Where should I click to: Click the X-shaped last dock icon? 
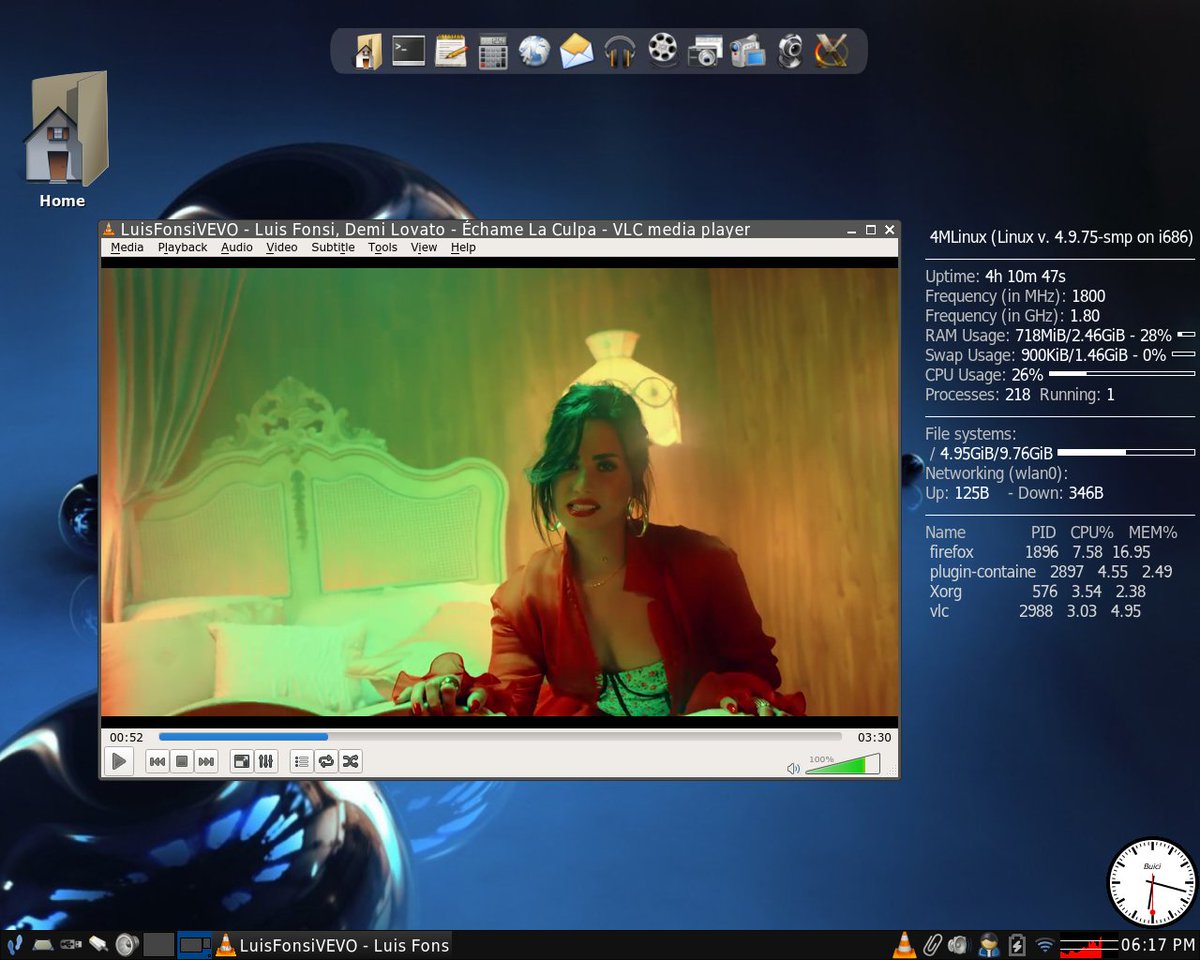[831, 50]
